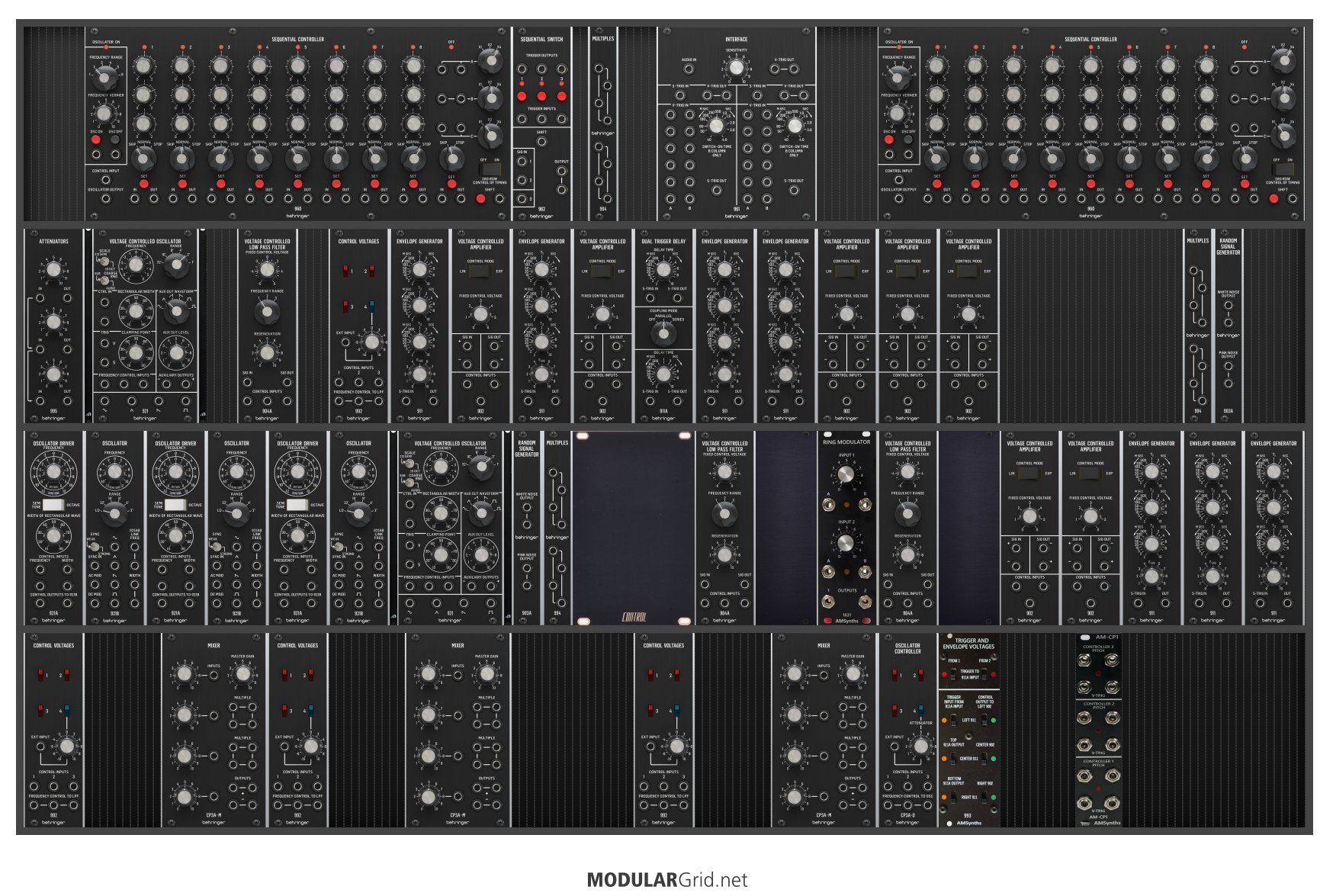Turn the top knob on Attenuators module
The width and height of the screenshot is (1336, 896).
click(x=53, y=270)
